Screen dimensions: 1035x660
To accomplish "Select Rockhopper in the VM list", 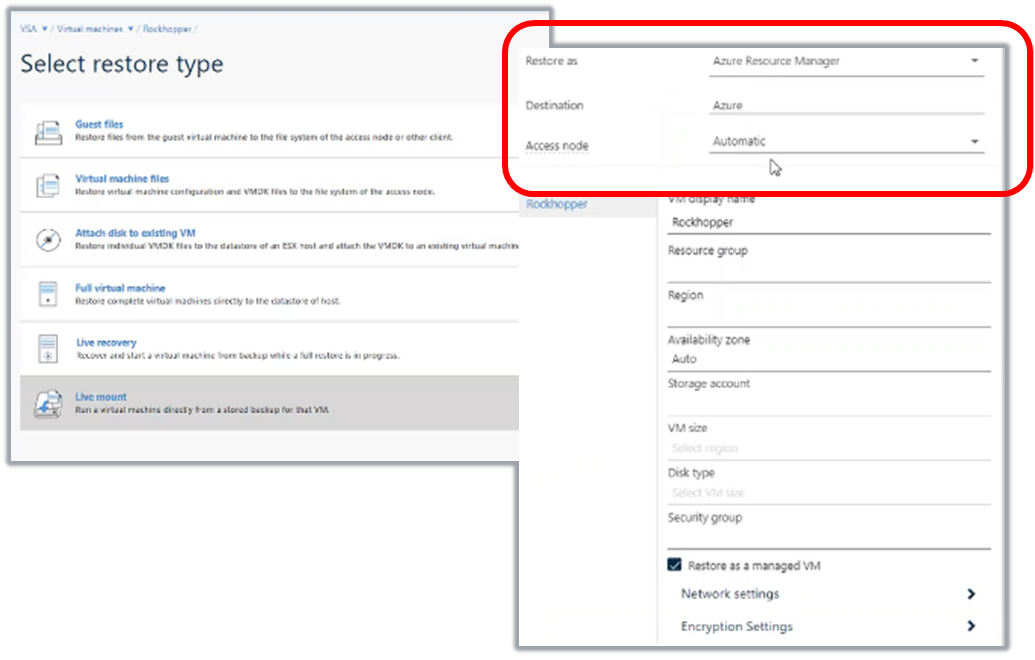I will 558,204.
